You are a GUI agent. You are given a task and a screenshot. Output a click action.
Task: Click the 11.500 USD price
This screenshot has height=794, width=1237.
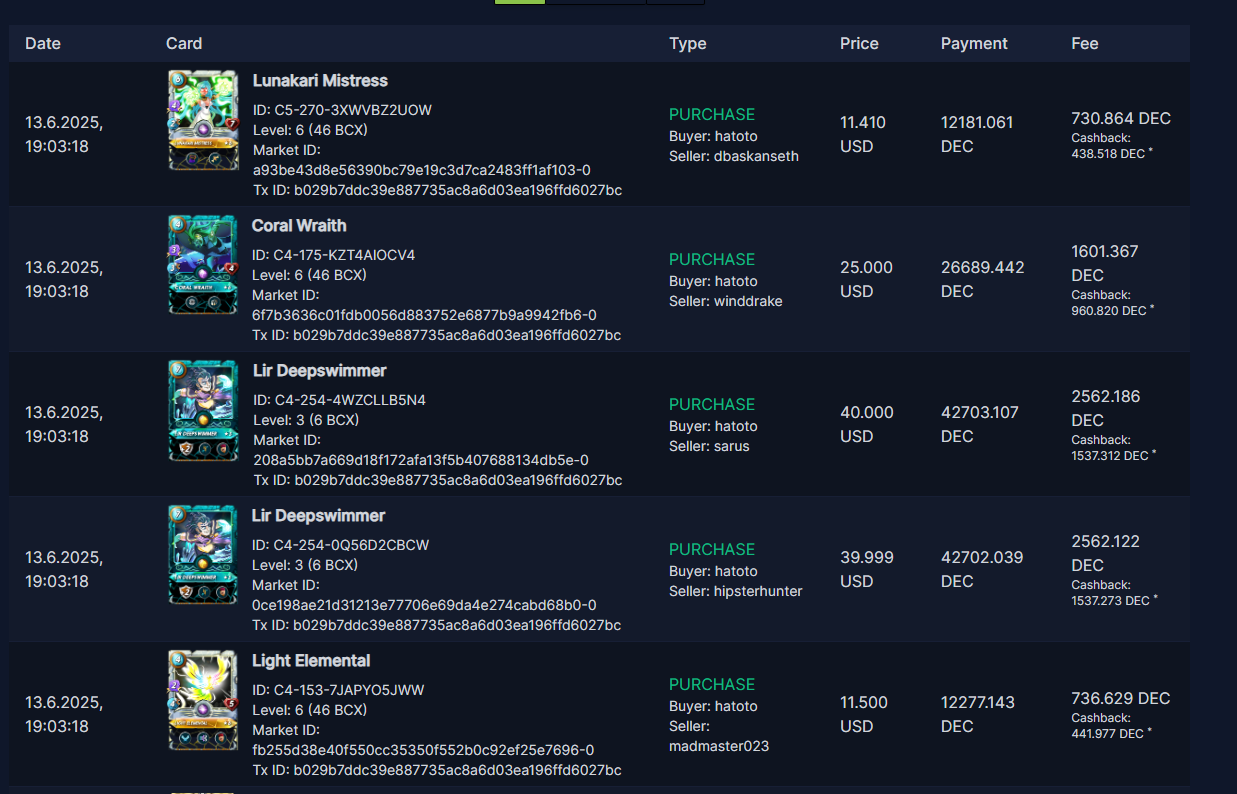click(864, 714)
